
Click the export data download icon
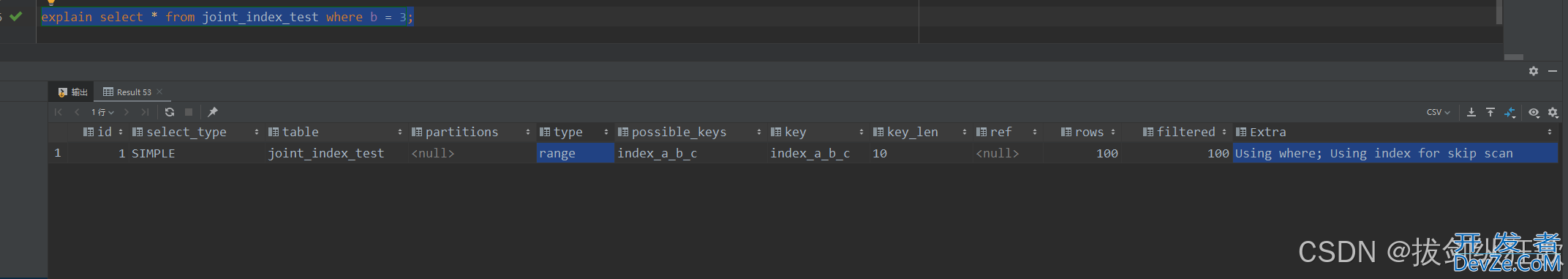tap(1471, 112)
